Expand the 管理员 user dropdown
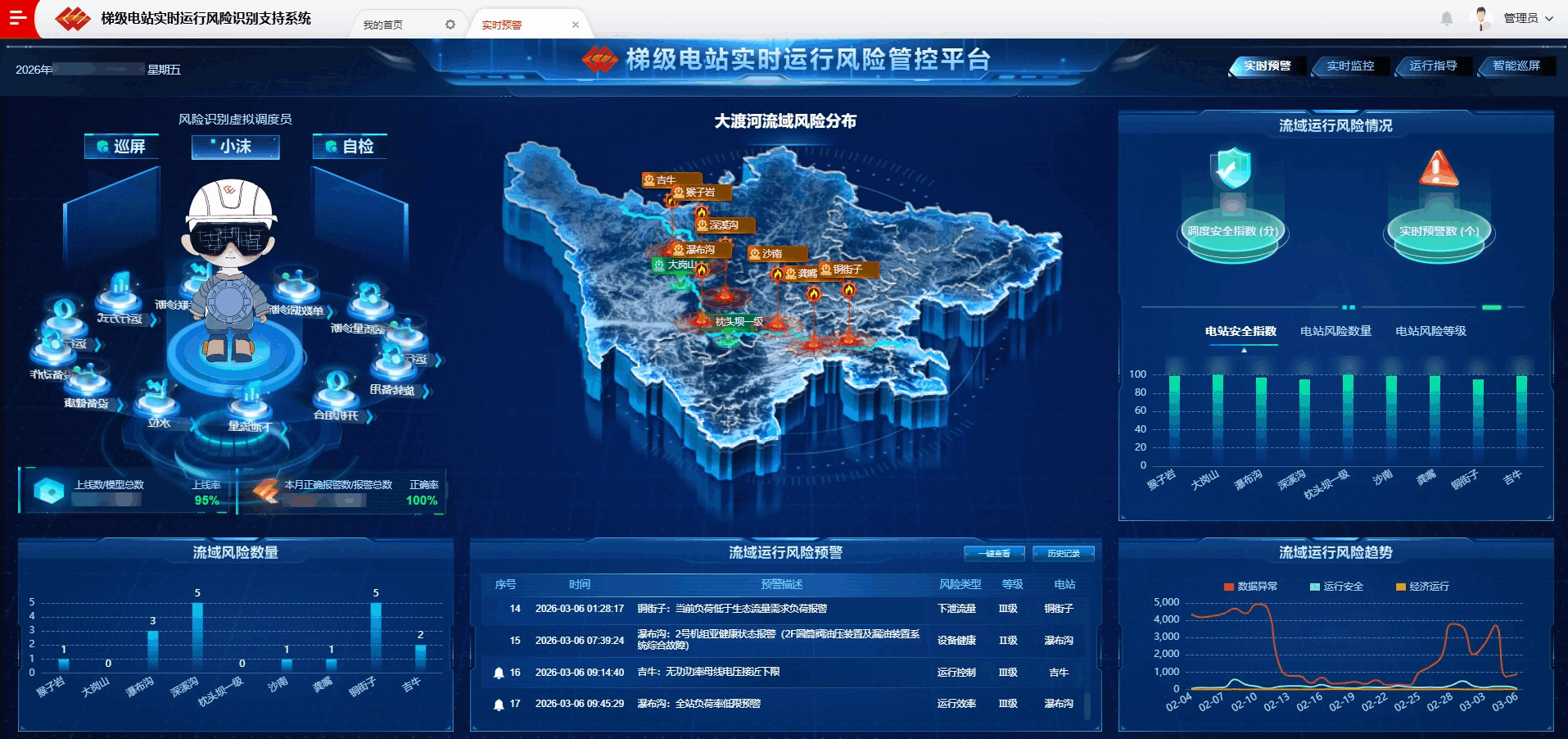 (x=1528, y=18)
